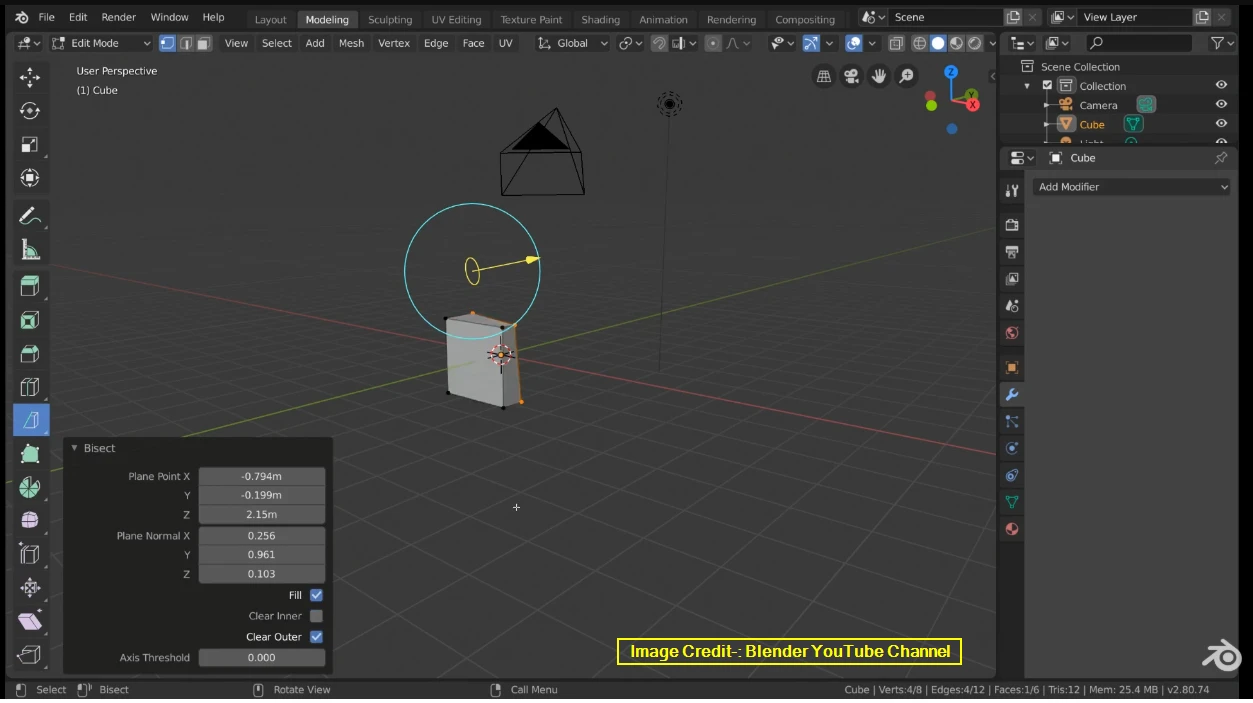Screen dimensions: 1253x703
Task: Open the Material properties tab
Action: point(1012,529)
